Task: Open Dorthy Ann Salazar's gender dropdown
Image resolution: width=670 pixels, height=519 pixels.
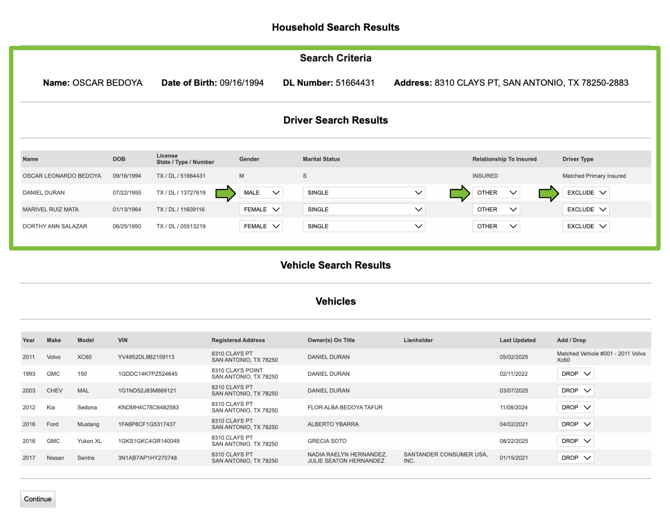Action: (x=262, y=227)
